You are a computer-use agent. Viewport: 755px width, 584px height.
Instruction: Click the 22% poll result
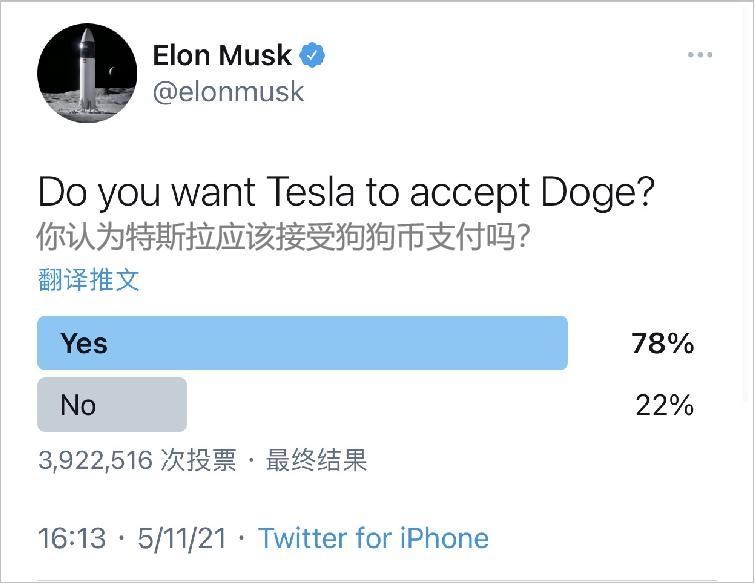click(x=664, y=405)
